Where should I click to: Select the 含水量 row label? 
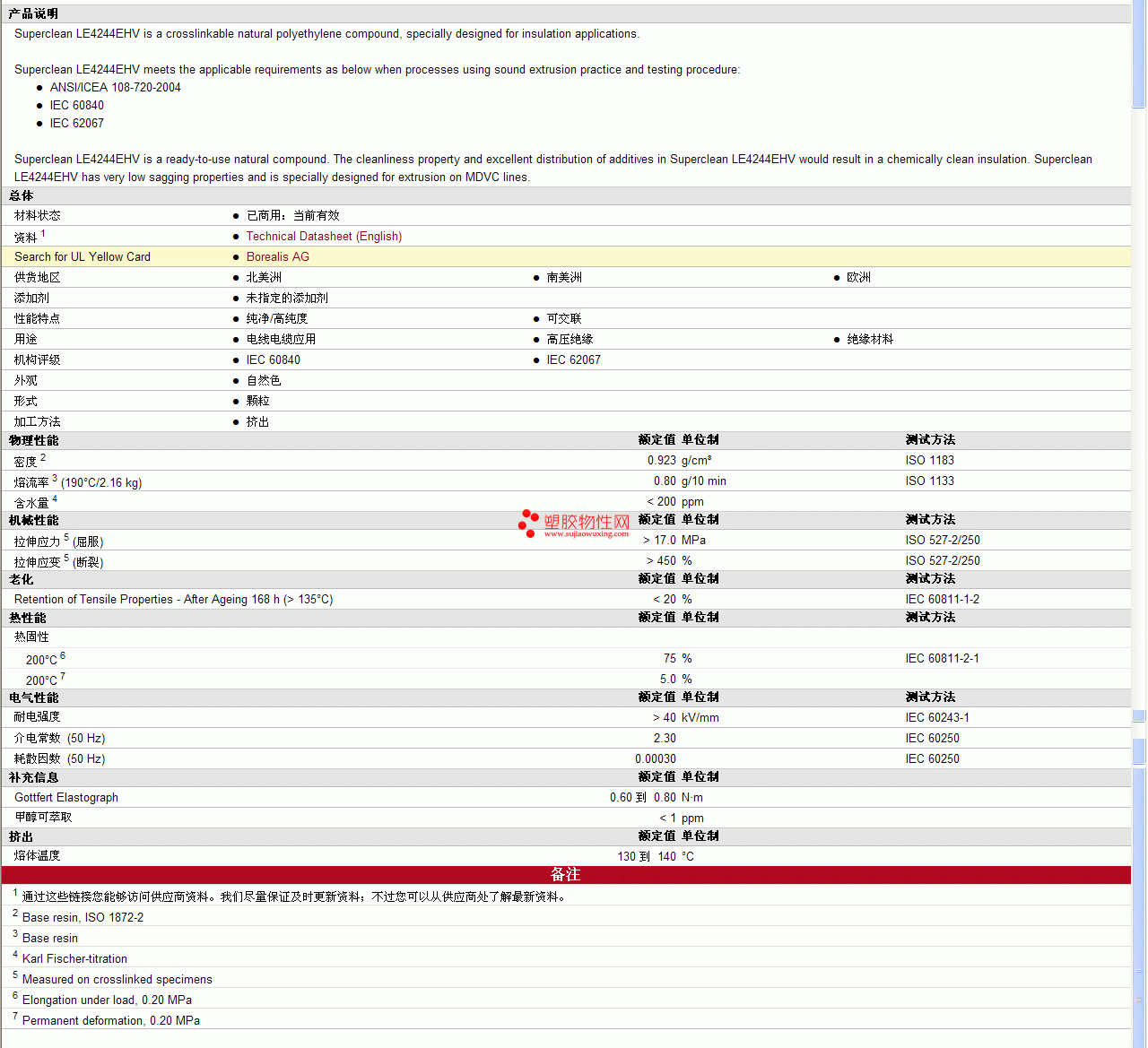coord(31,503)
